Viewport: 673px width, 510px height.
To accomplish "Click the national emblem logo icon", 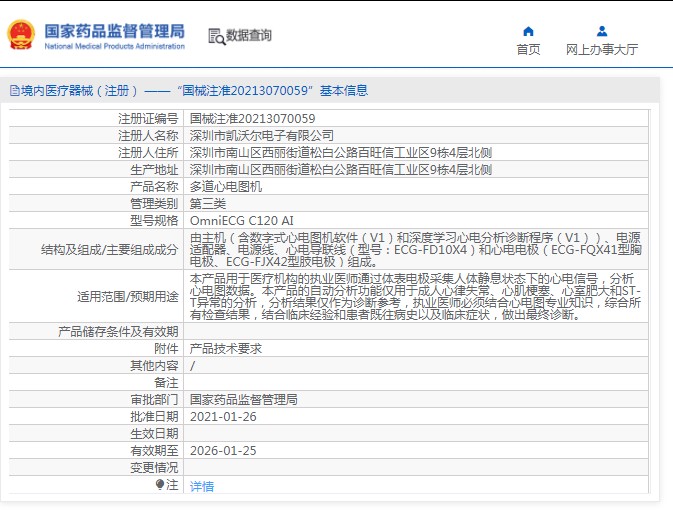I will [x=21, y=35].
